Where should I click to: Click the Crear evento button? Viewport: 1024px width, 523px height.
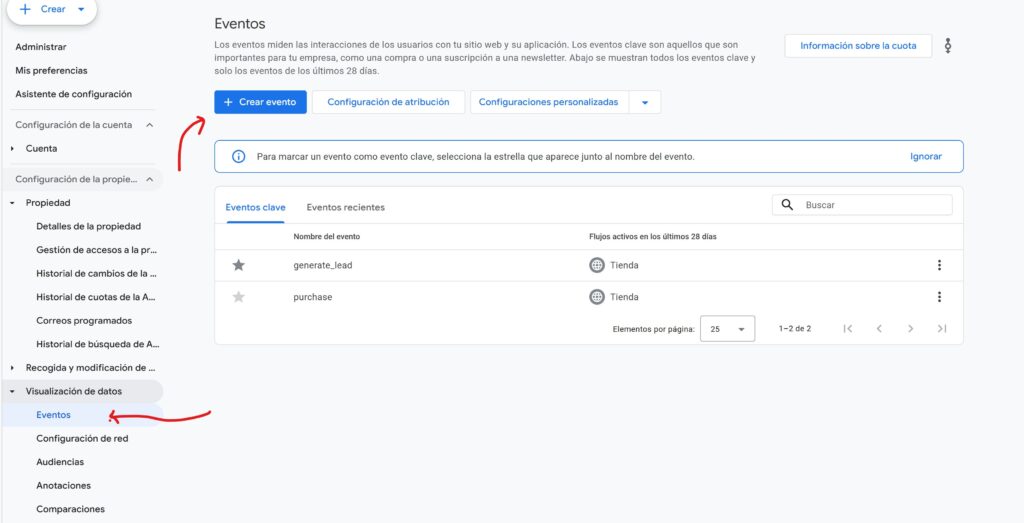(x=260, y=102)
